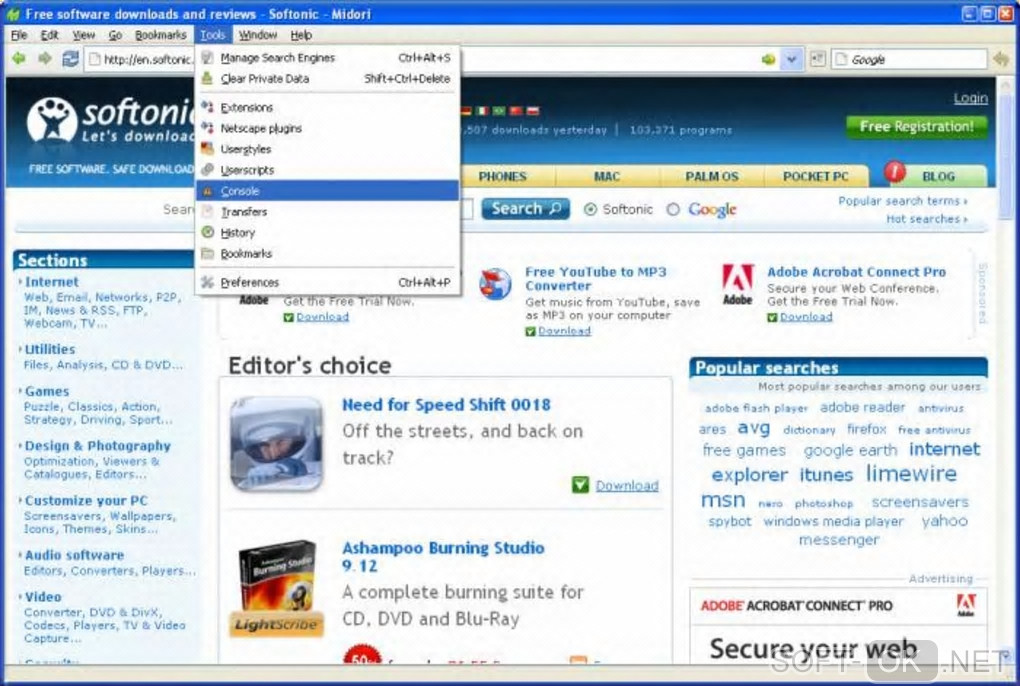Click the vertical page scrollbar
Image resolution: width=1020 pixels, height=686 pixels.
(x=1006, y=371)
